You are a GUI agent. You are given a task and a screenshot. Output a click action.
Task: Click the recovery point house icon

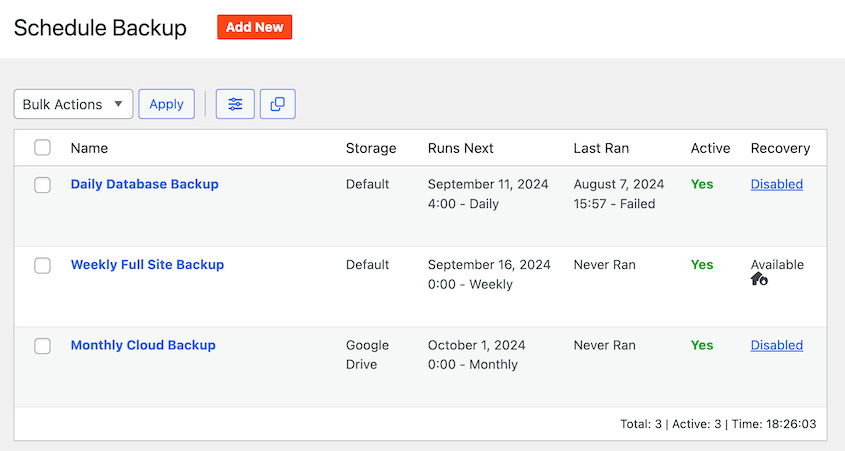click(759, 280)
